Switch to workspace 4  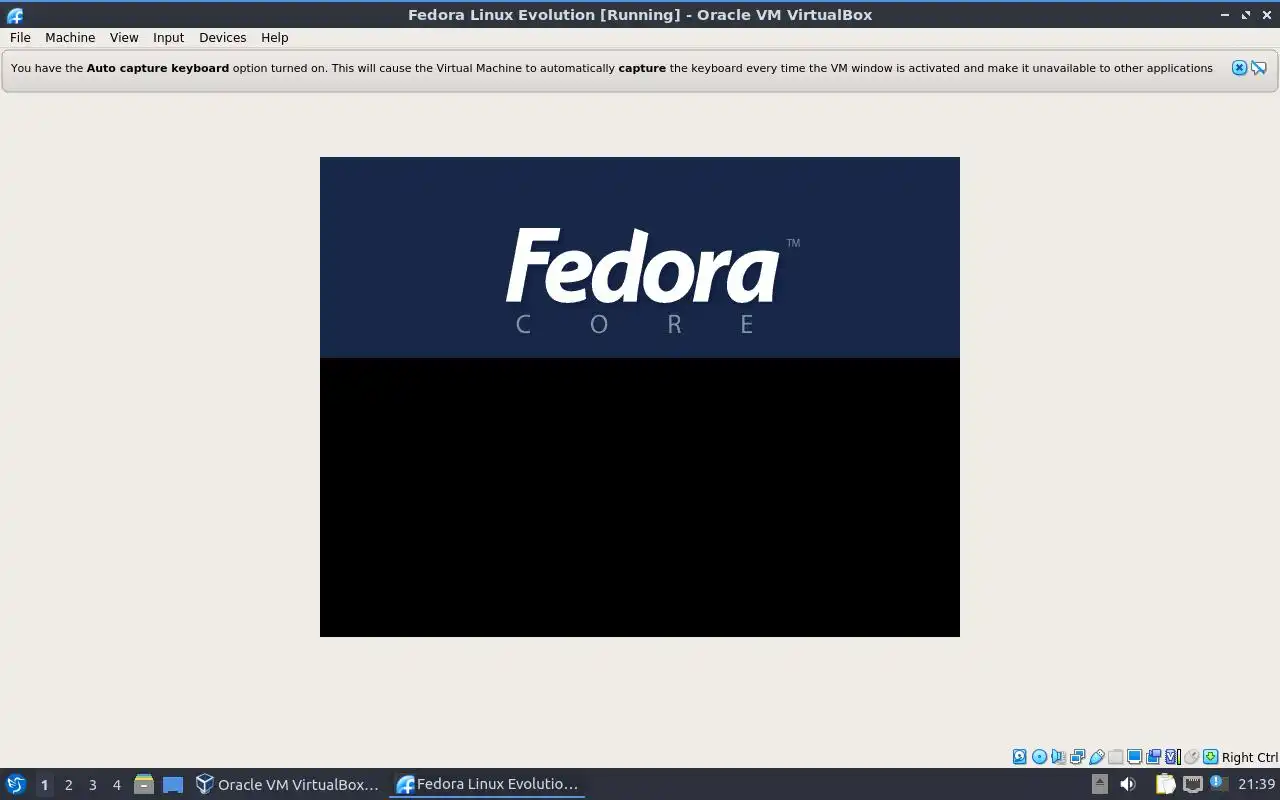pyautogui.click(x=116, y=785)
